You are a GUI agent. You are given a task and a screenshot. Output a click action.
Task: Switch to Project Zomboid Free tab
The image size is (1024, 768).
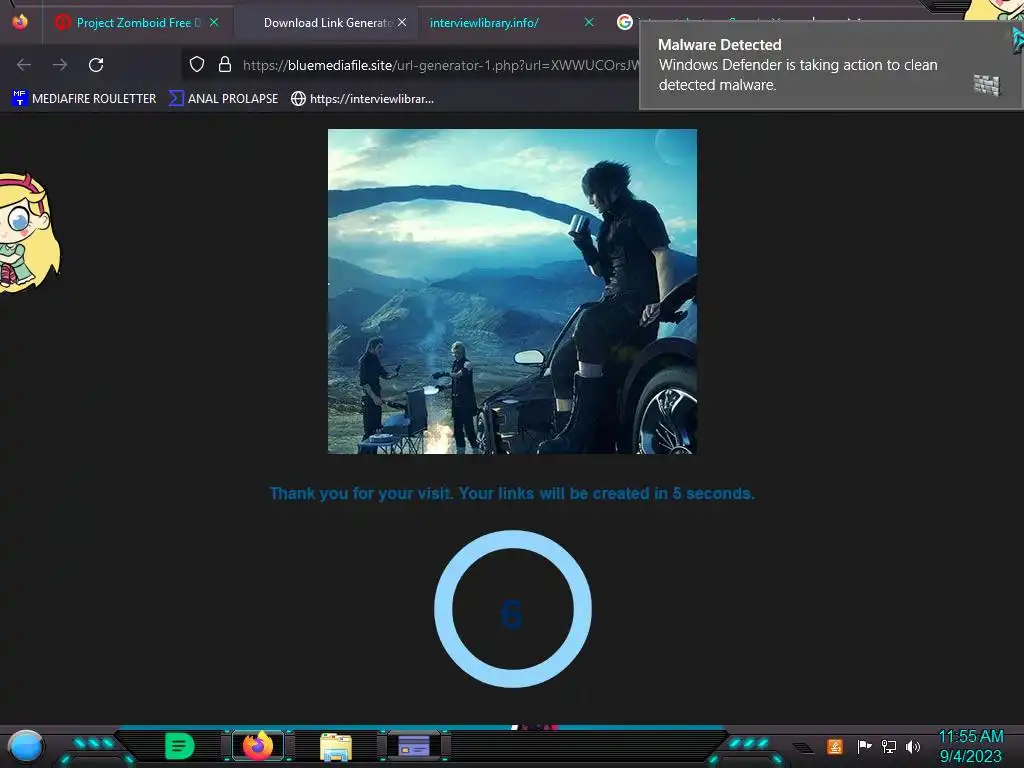[x=138, y=23]
